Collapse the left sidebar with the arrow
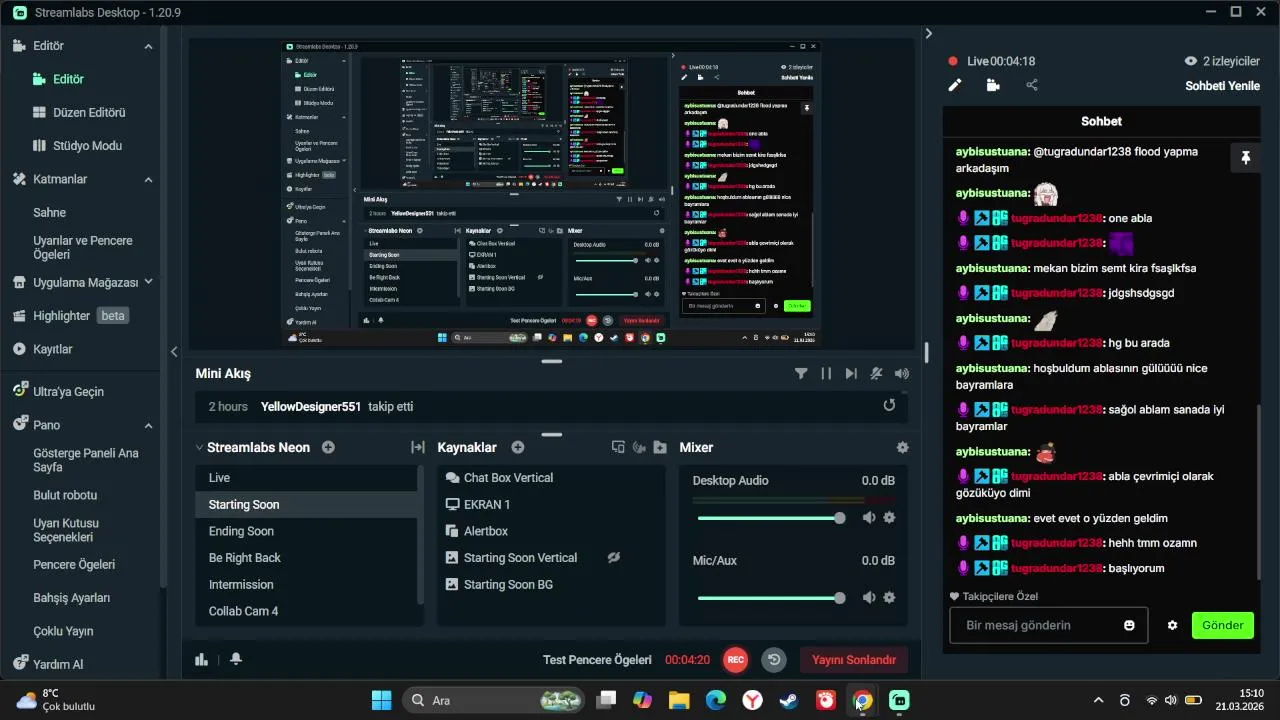This screenshot has height=720, width=1280. point(174,351)
